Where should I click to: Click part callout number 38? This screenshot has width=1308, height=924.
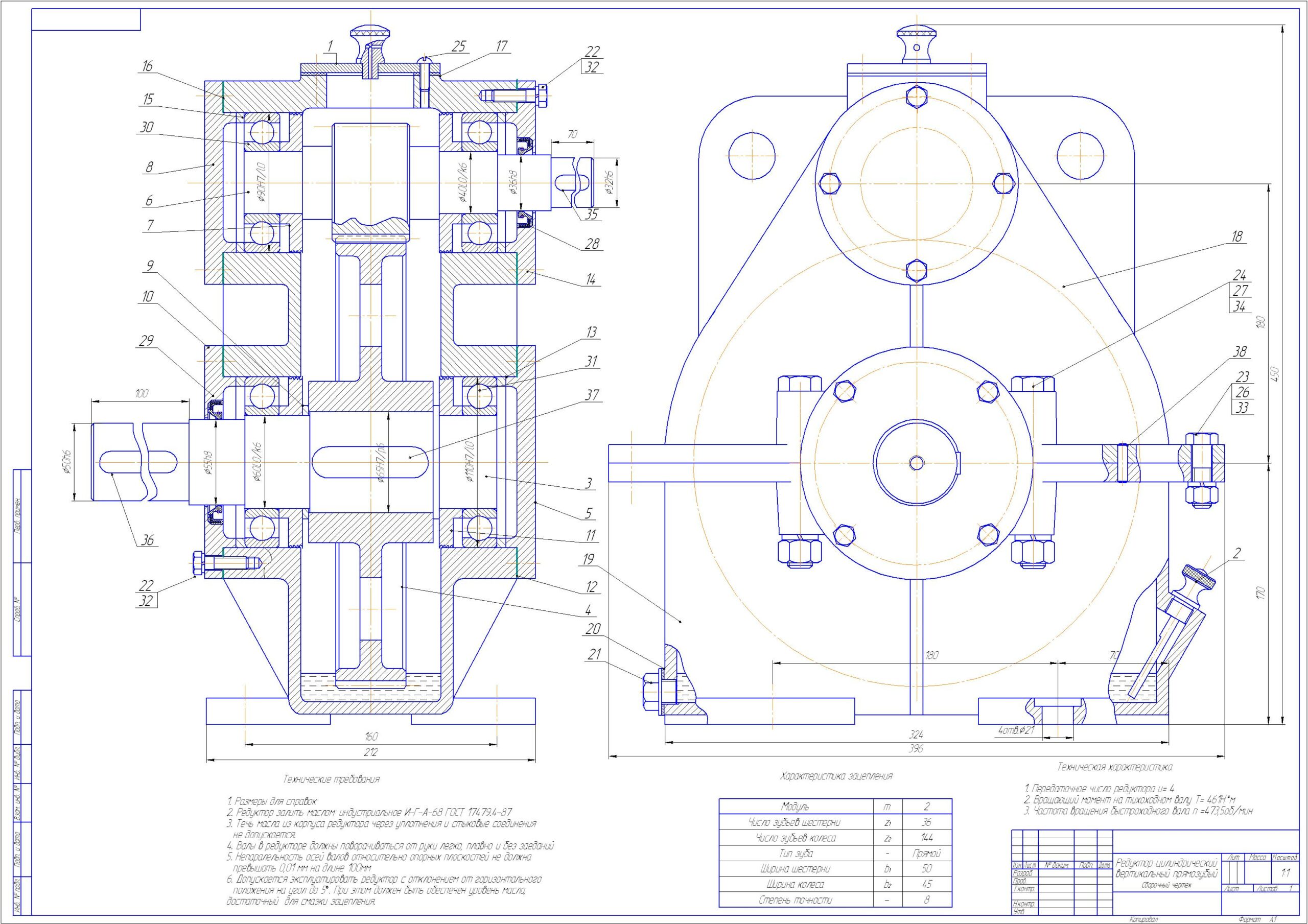[x=1240, y=351]
